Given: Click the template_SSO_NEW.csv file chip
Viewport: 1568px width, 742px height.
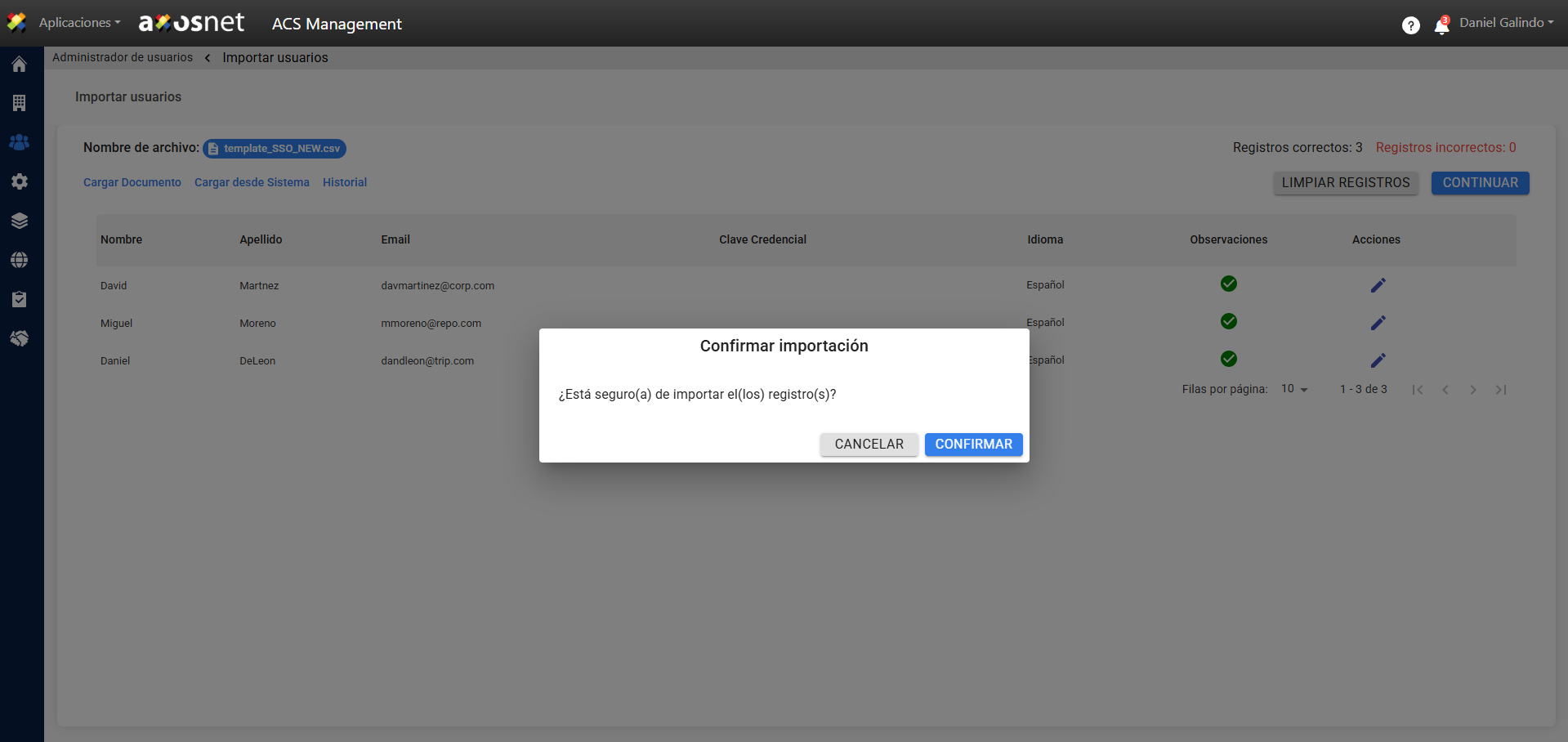Looking at the screenshot, I should (275, 149).
